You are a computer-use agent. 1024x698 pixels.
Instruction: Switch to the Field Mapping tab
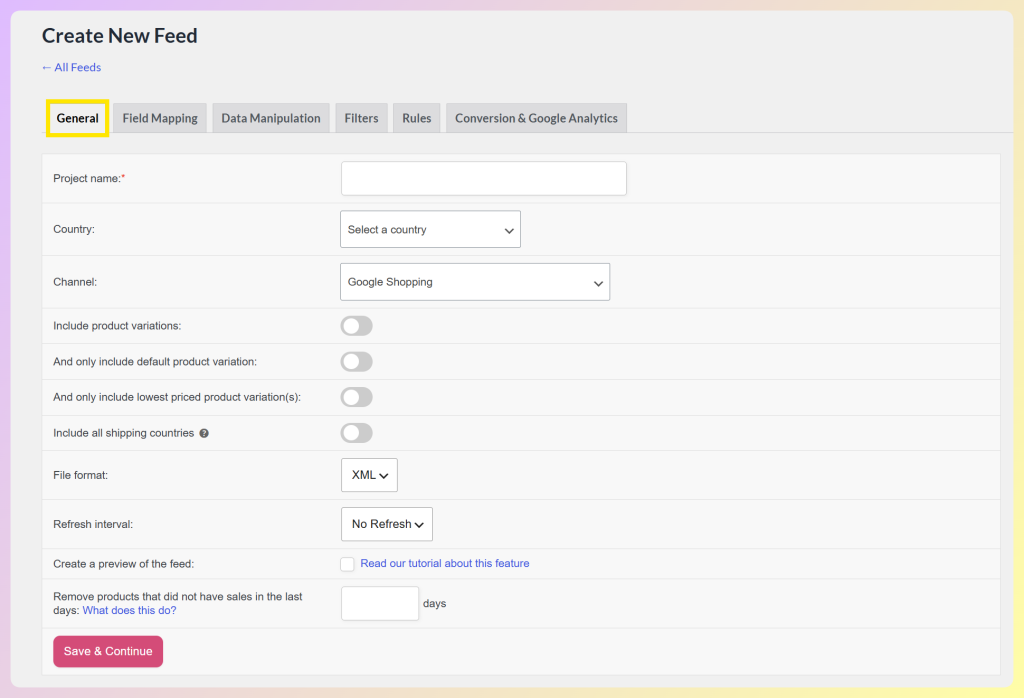click(160, 118)
